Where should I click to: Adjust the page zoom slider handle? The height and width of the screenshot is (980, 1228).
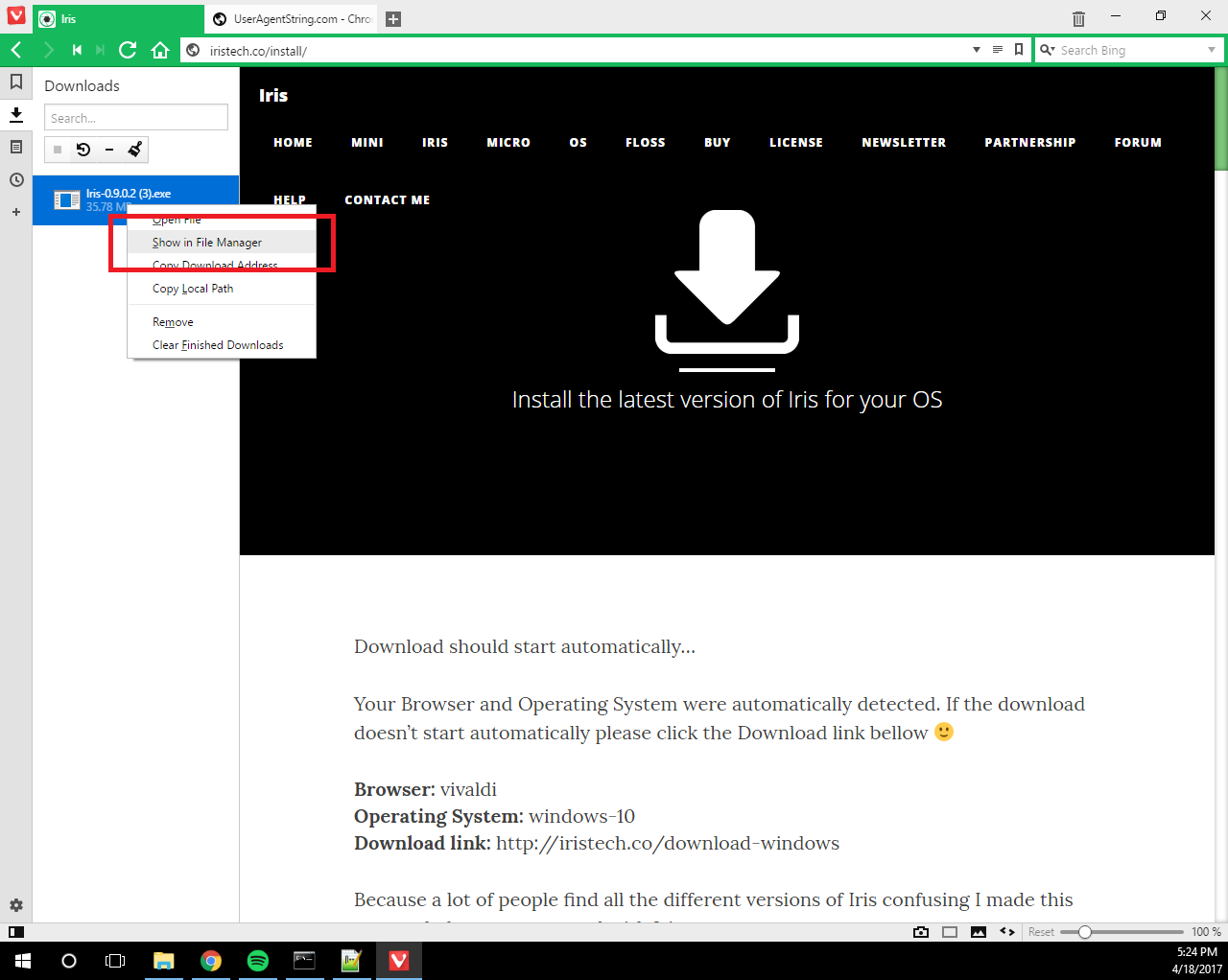[1085, 932]
